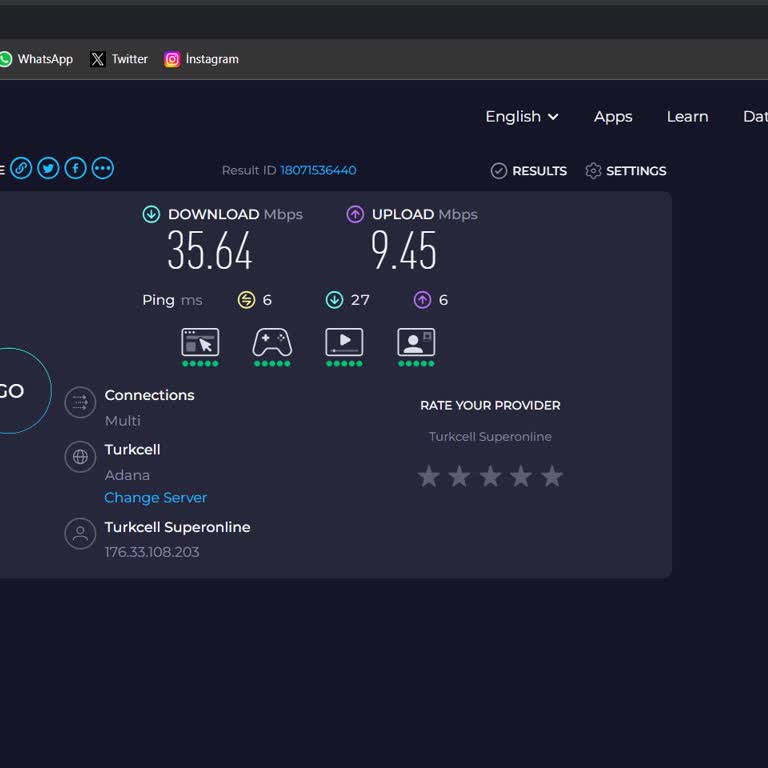The image size is (768, 768).
Task: Share result via Twitter icon
Action: pos(48,168)
